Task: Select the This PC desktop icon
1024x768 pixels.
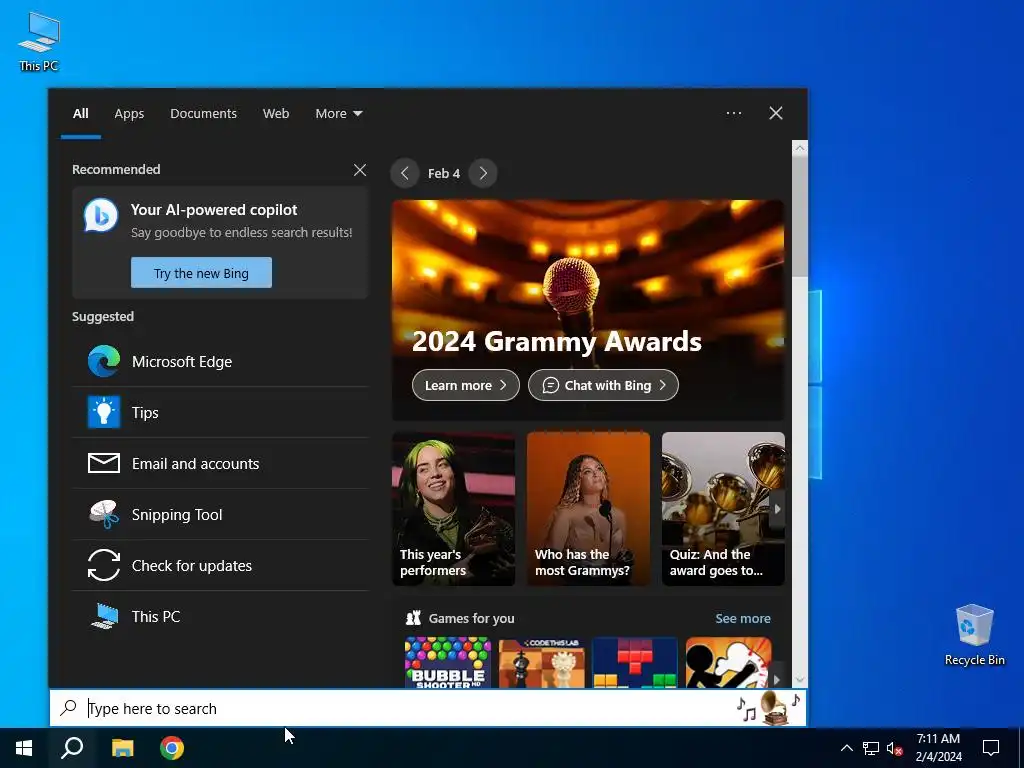Action: point(39,41)
